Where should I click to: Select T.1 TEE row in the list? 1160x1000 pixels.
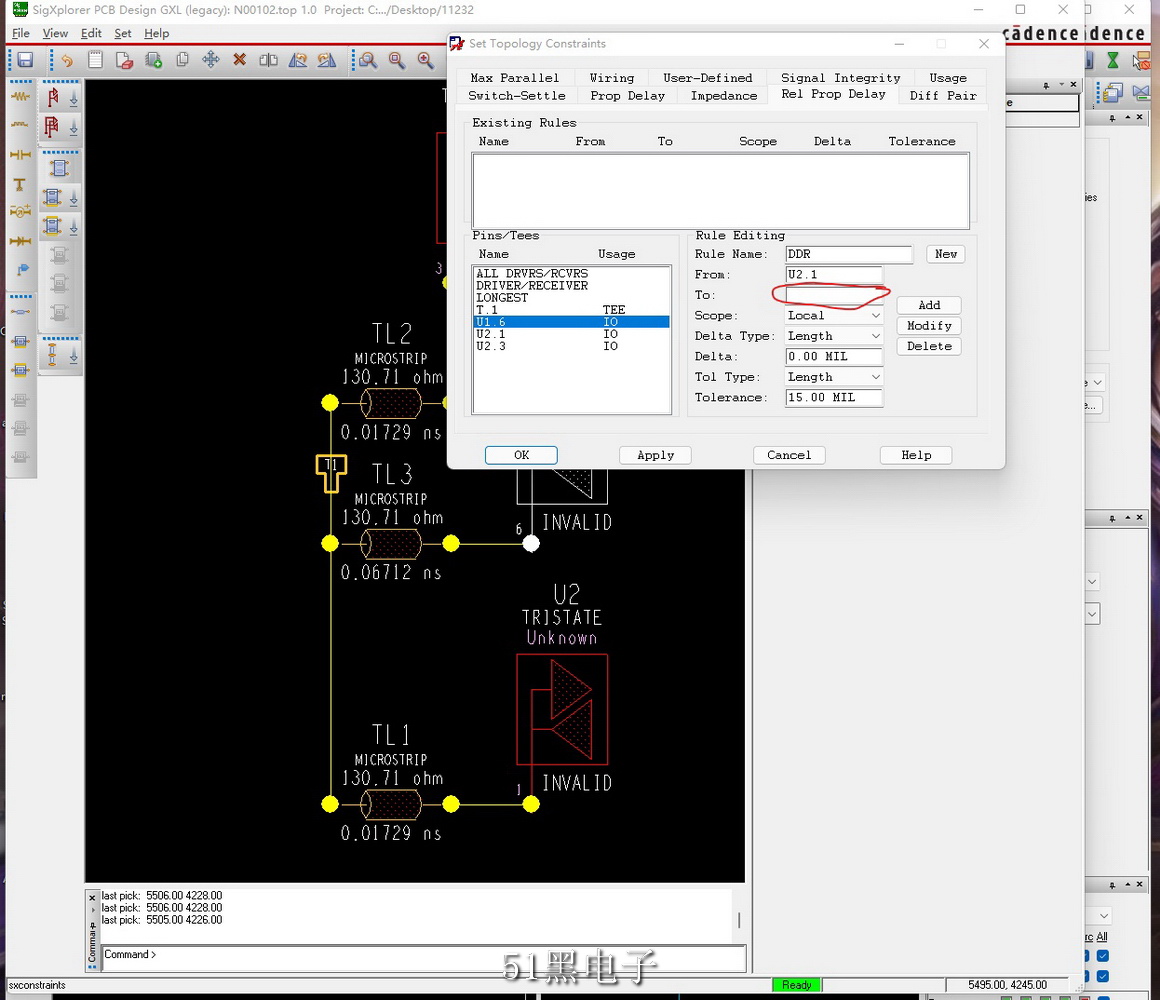571,309
